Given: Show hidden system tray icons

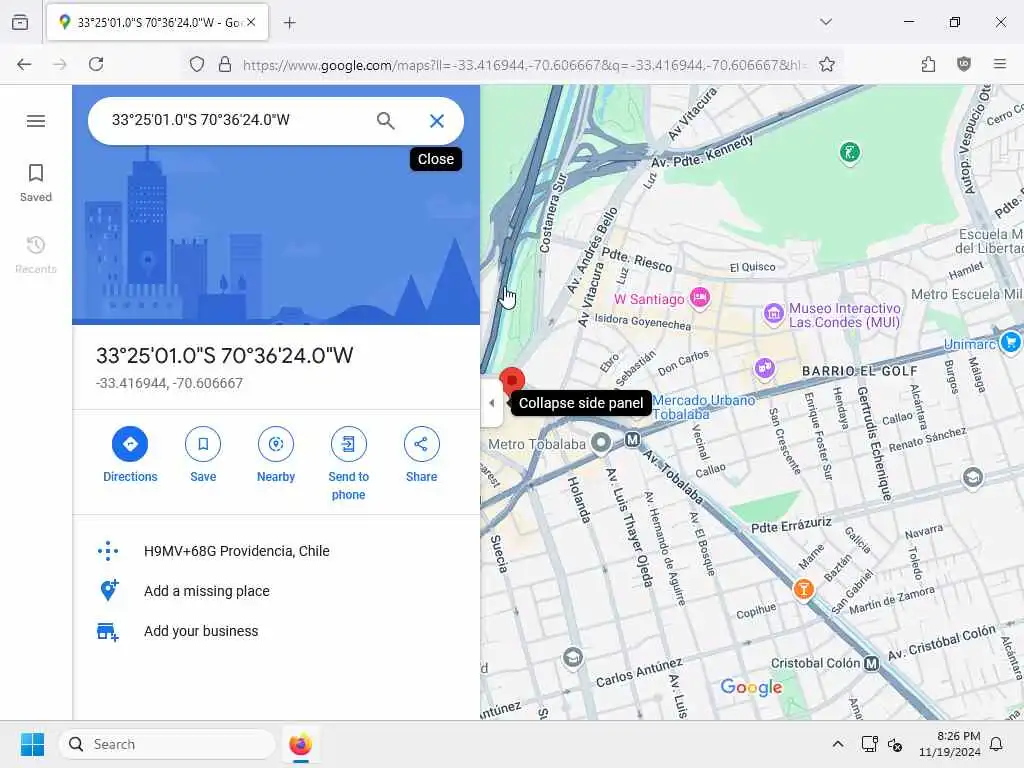Looking at the screenshot, I should click(837, 744).
